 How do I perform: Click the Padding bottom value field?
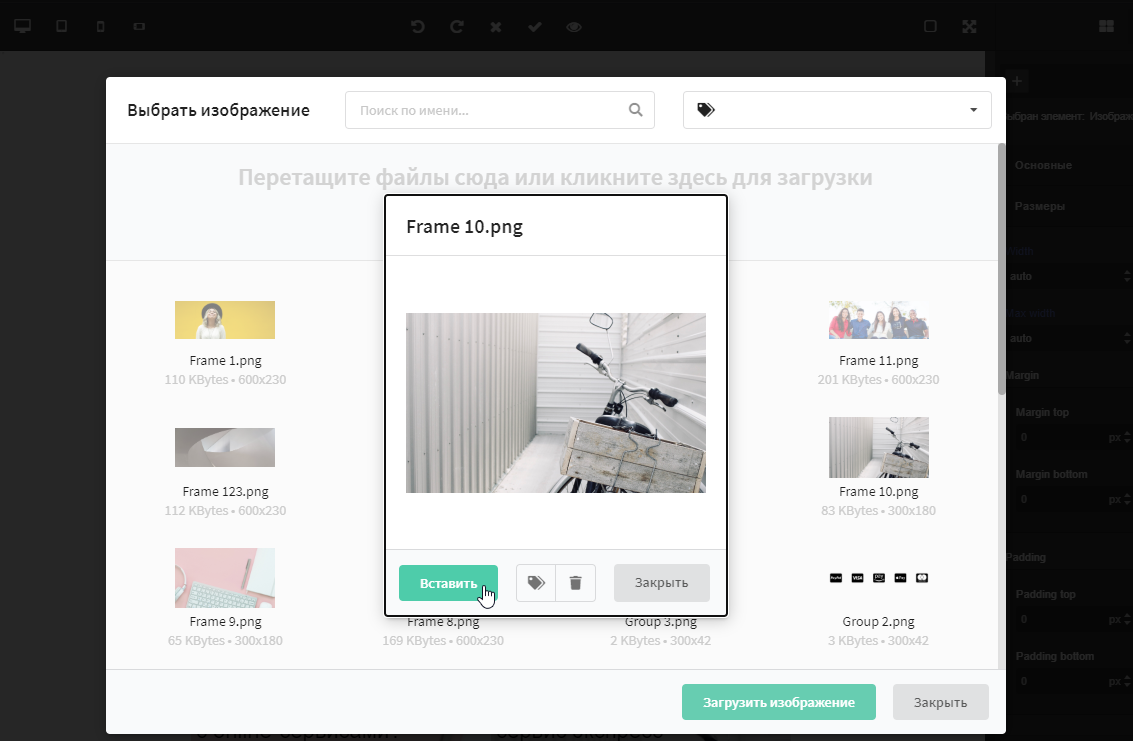pos(1060,682)
